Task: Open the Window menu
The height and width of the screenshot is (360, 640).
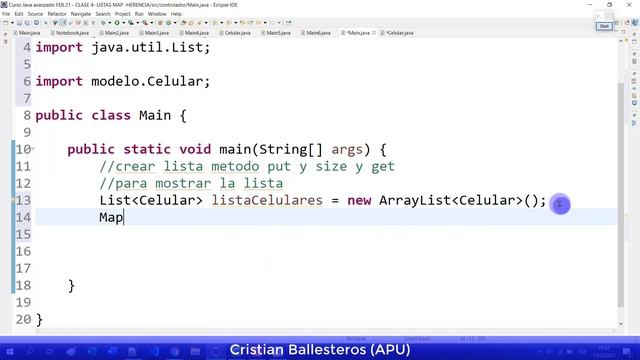Action: (157, 14)
